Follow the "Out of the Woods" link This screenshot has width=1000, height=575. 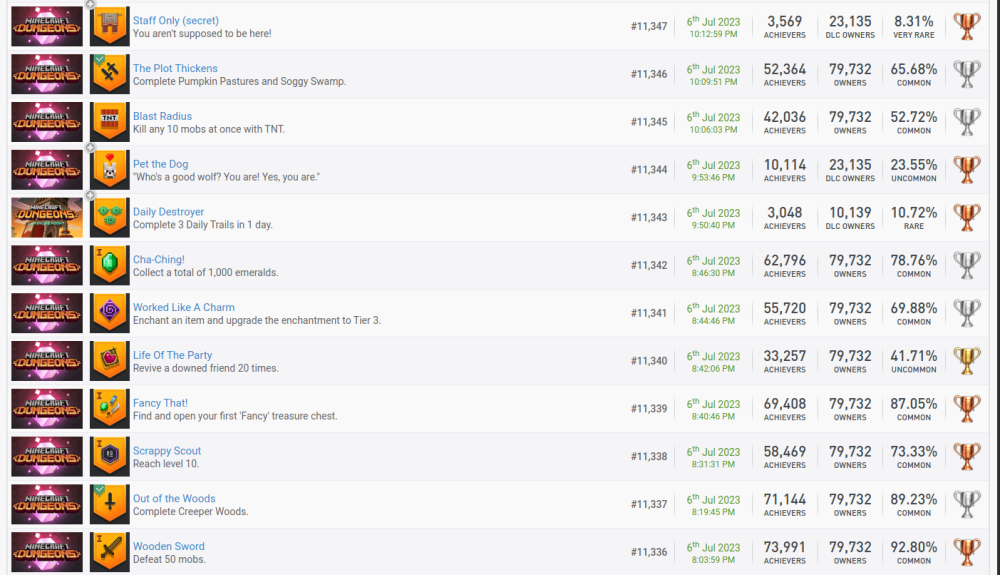tap(174, 499)
